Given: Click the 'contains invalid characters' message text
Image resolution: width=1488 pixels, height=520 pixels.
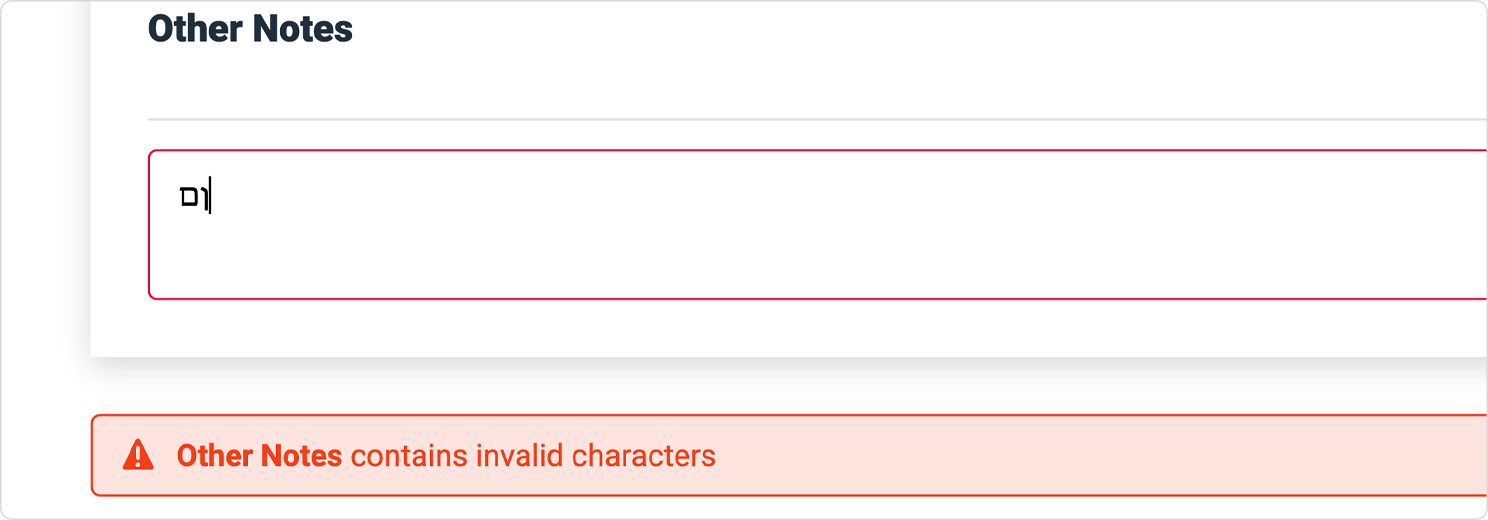Looking at the screenshot, I should (533, 456).
